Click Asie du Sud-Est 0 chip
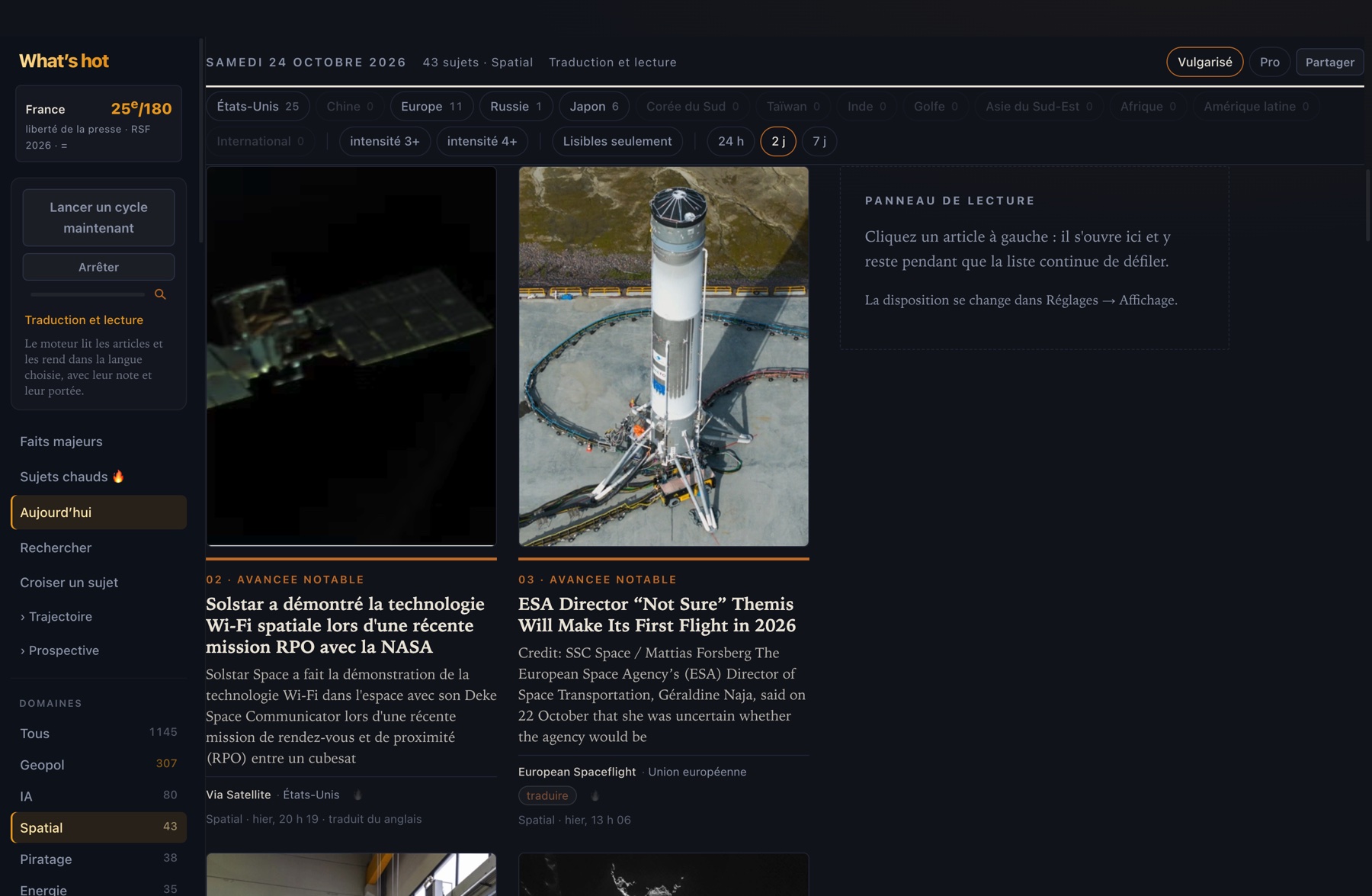The image size is (1372, 896). [1039, 106]
